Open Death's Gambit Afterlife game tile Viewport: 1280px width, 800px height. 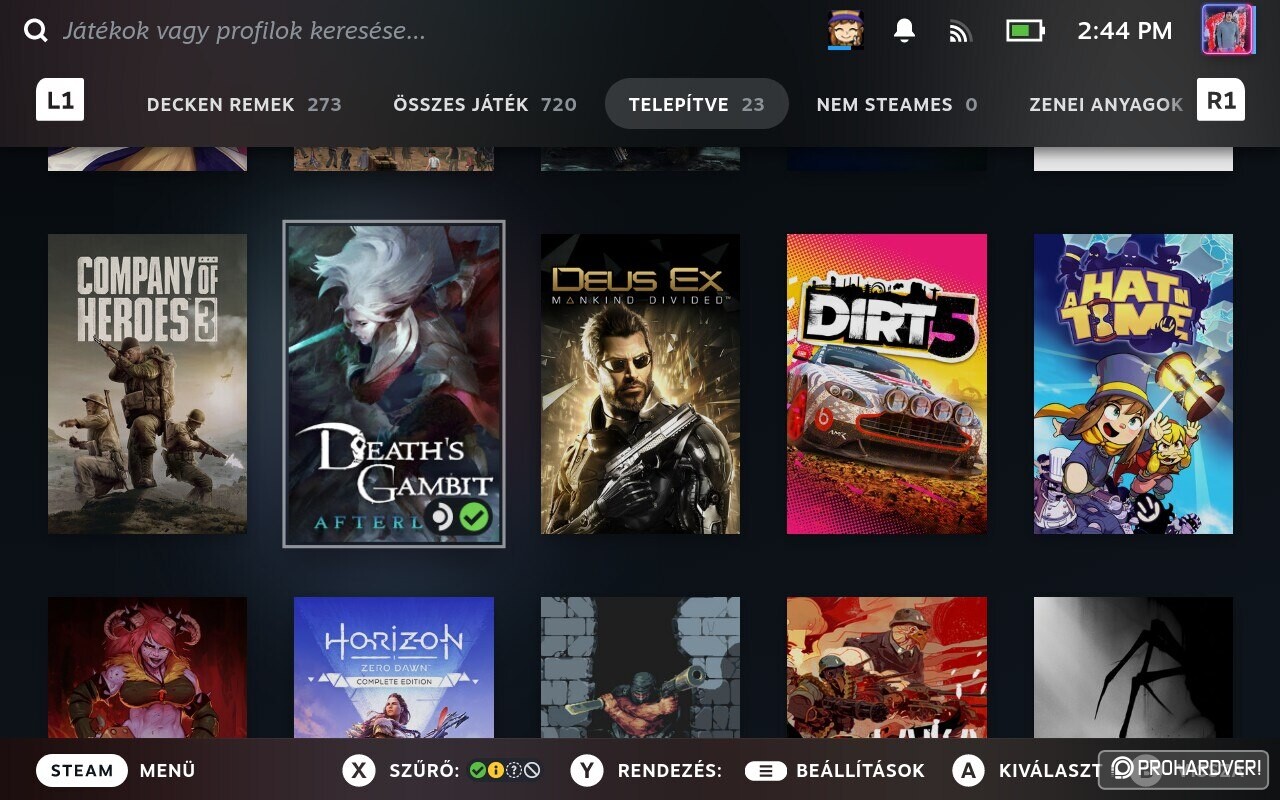coord(394,384)
